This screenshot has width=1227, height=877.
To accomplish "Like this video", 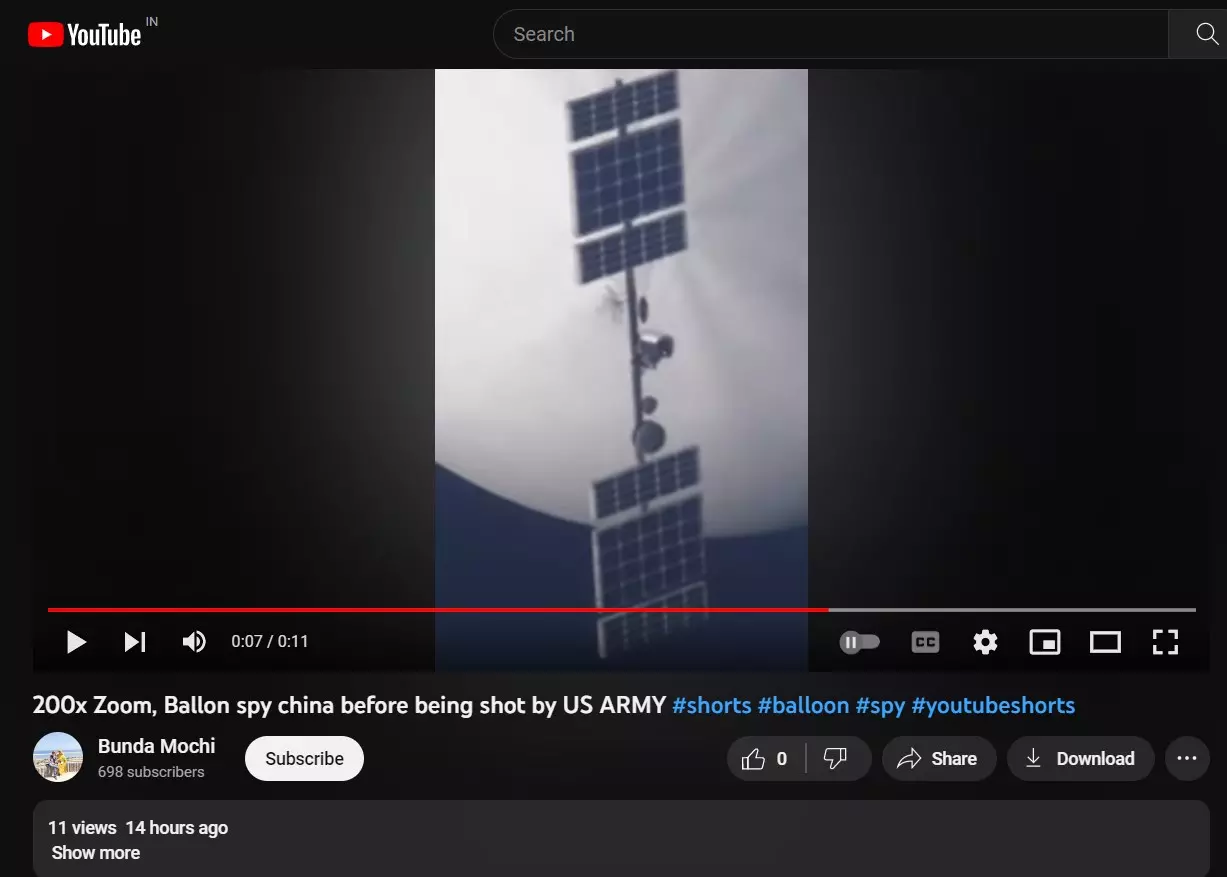I will pos(765,759).
